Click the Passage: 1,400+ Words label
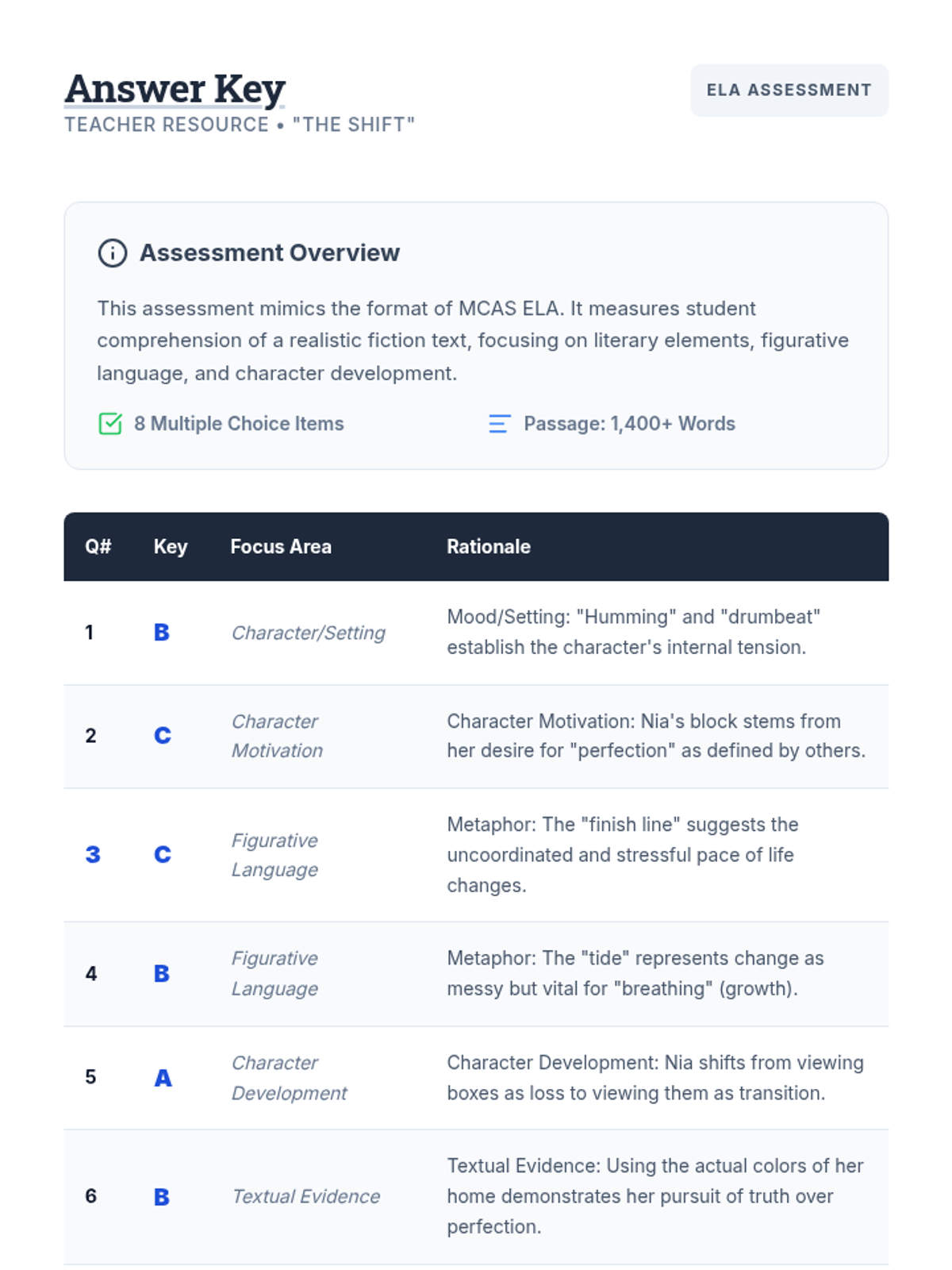This screenshot has width=952, height=1270. pyautogui.click(x=629, y=424)
